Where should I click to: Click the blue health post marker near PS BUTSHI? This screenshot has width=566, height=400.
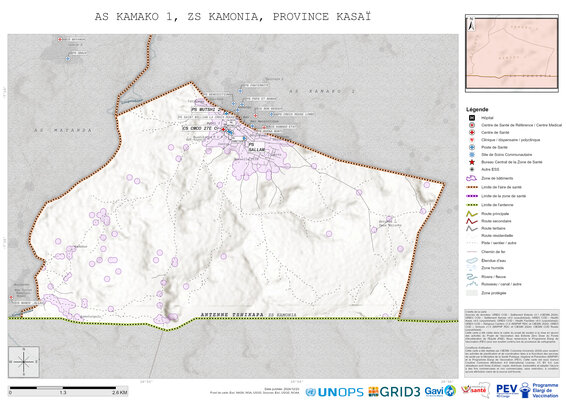(226, 113)
